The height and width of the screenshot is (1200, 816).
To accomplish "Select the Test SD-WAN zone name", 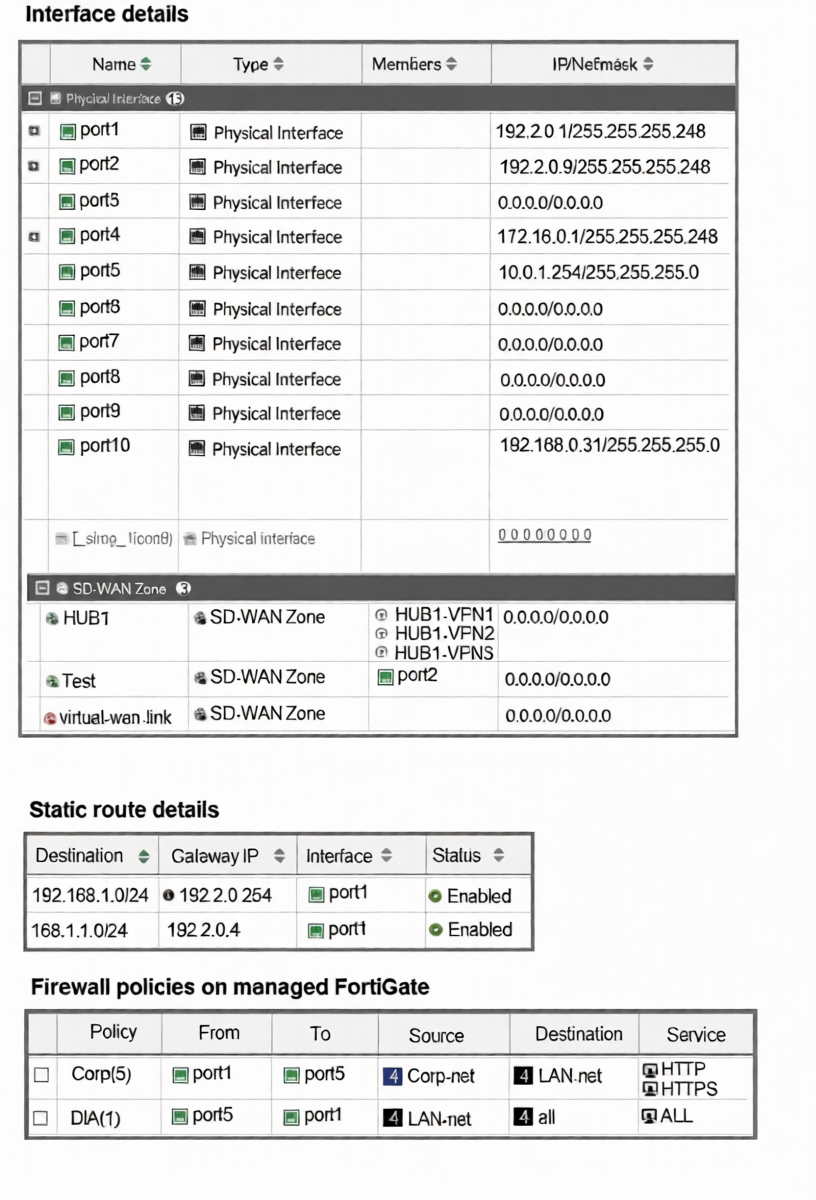I will coord(78,681).
